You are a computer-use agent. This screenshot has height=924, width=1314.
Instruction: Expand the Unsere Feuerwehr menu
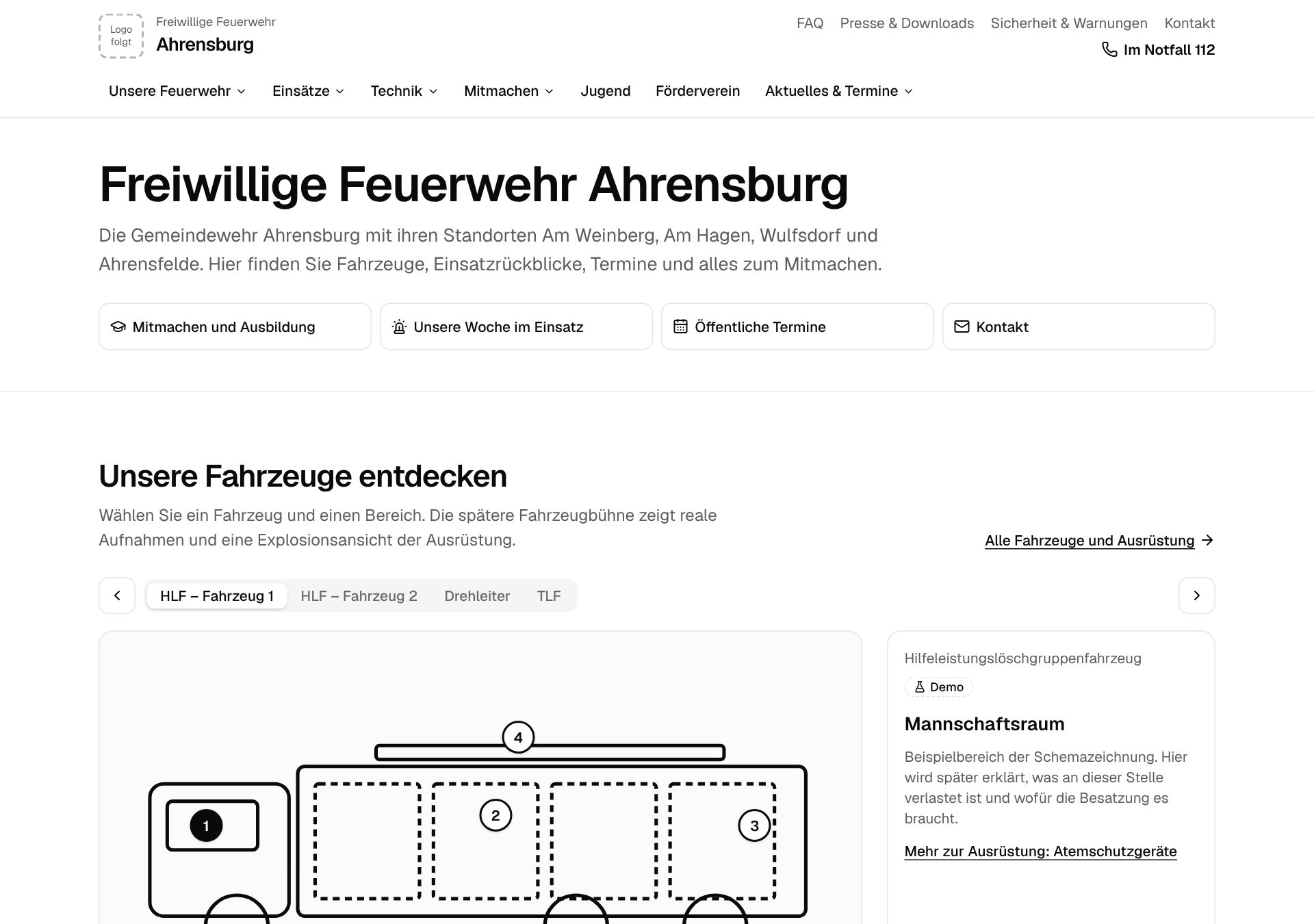point(177,91)
